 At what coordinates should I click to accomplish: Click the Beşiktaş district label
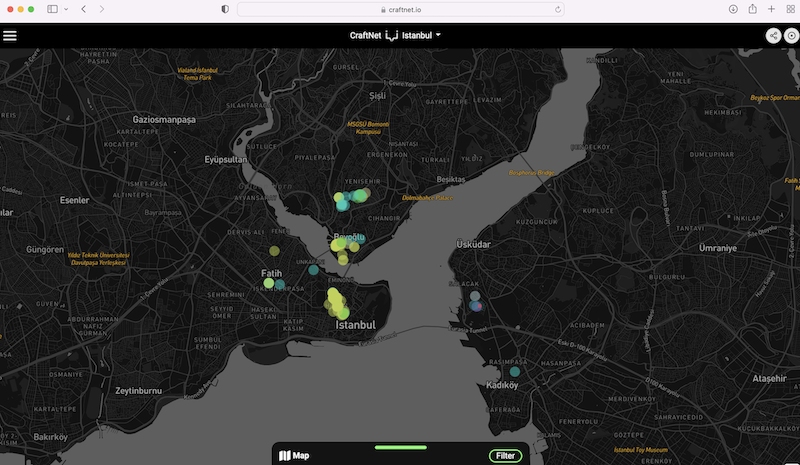click(x=451, y=179)
